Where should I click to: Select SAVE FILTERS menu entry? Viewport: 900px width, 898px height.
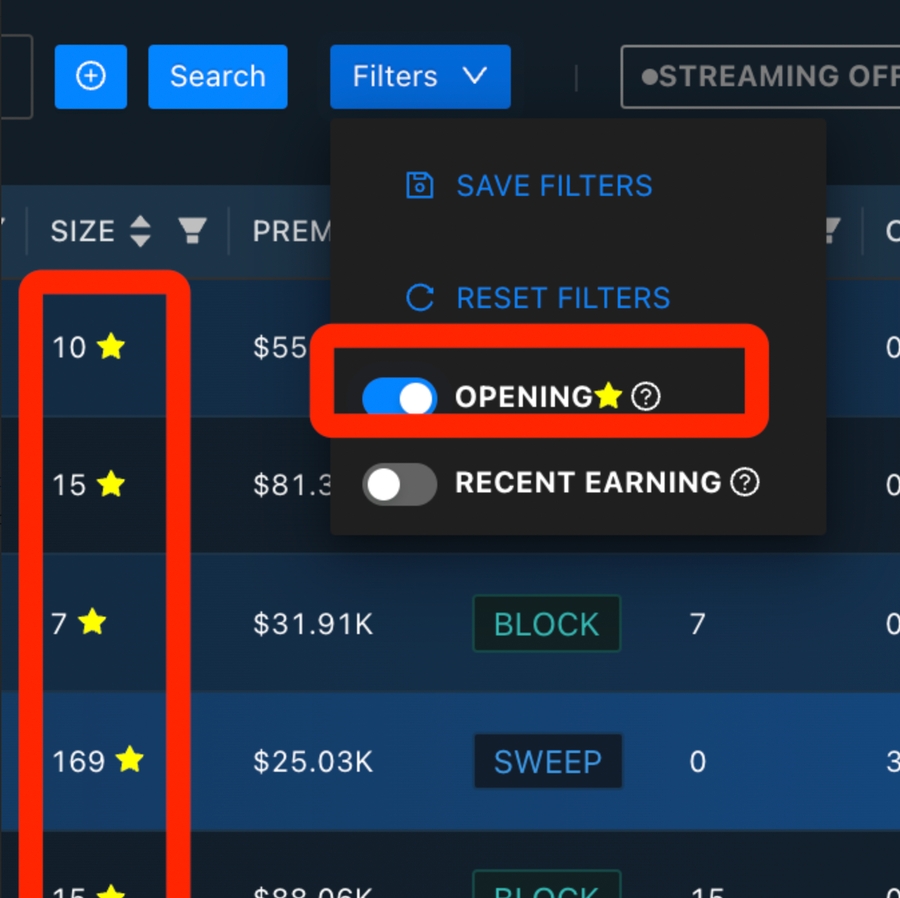point(554,186)
